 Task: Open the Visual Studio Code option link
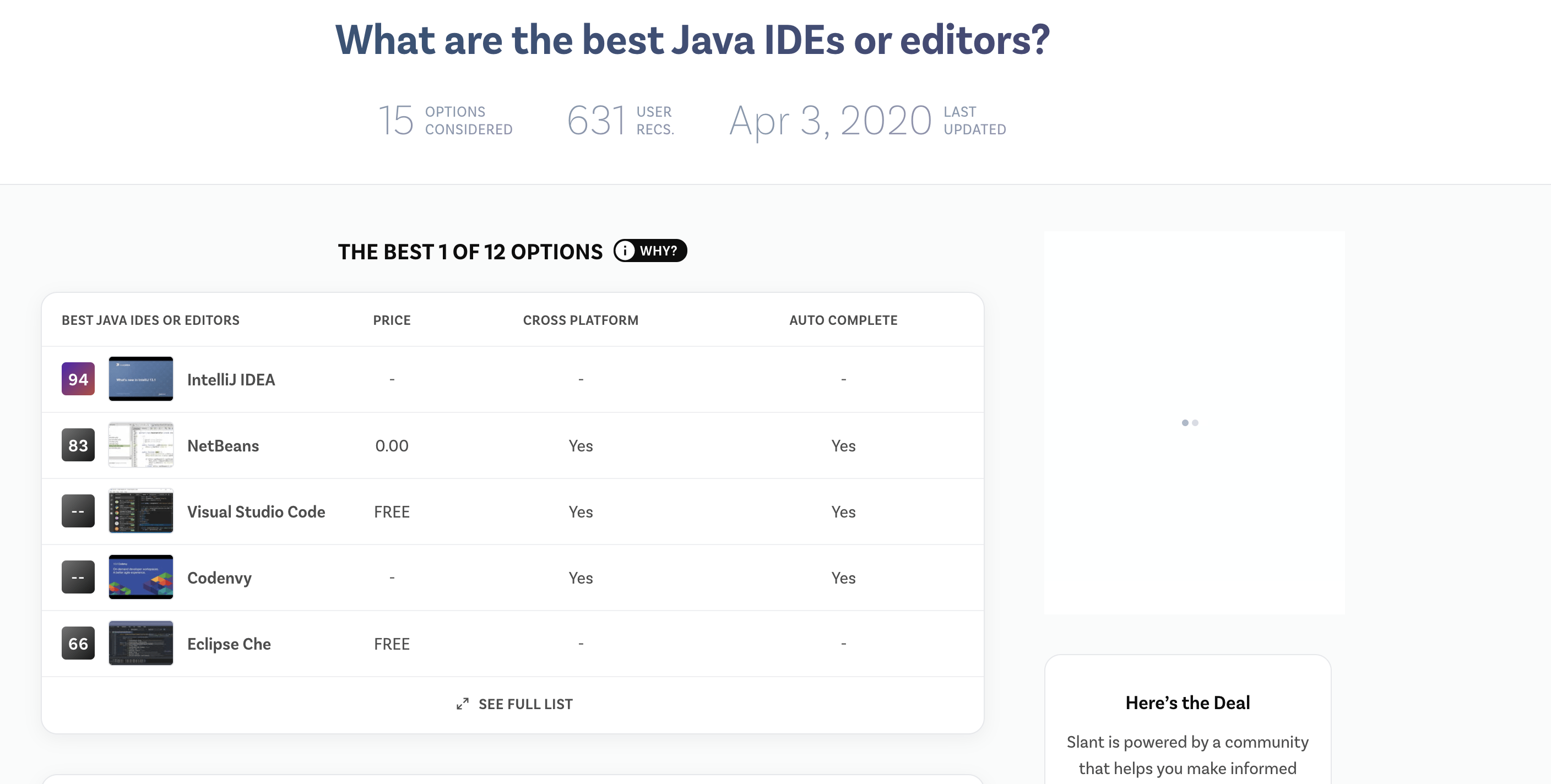pos(257,512)
